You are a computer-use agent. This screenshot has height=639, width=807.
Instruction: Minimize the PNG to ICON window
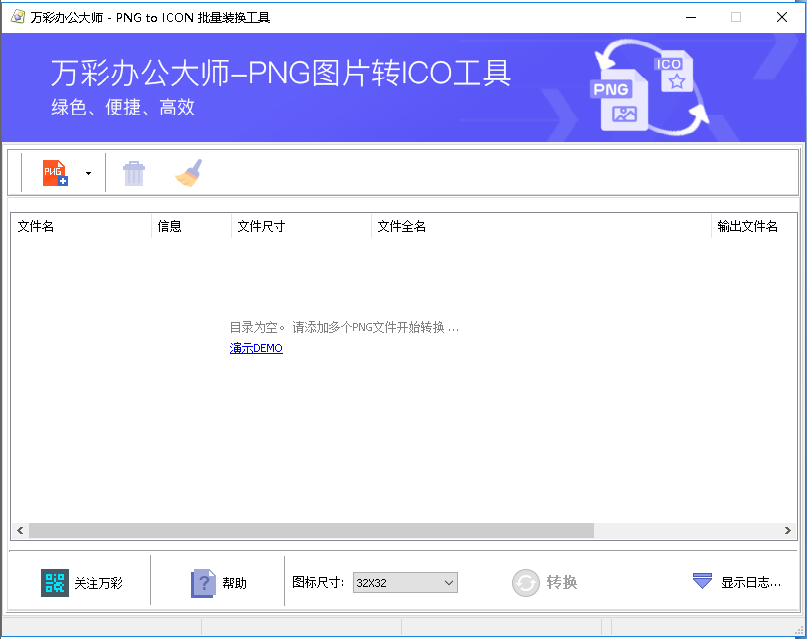point(689,17)
